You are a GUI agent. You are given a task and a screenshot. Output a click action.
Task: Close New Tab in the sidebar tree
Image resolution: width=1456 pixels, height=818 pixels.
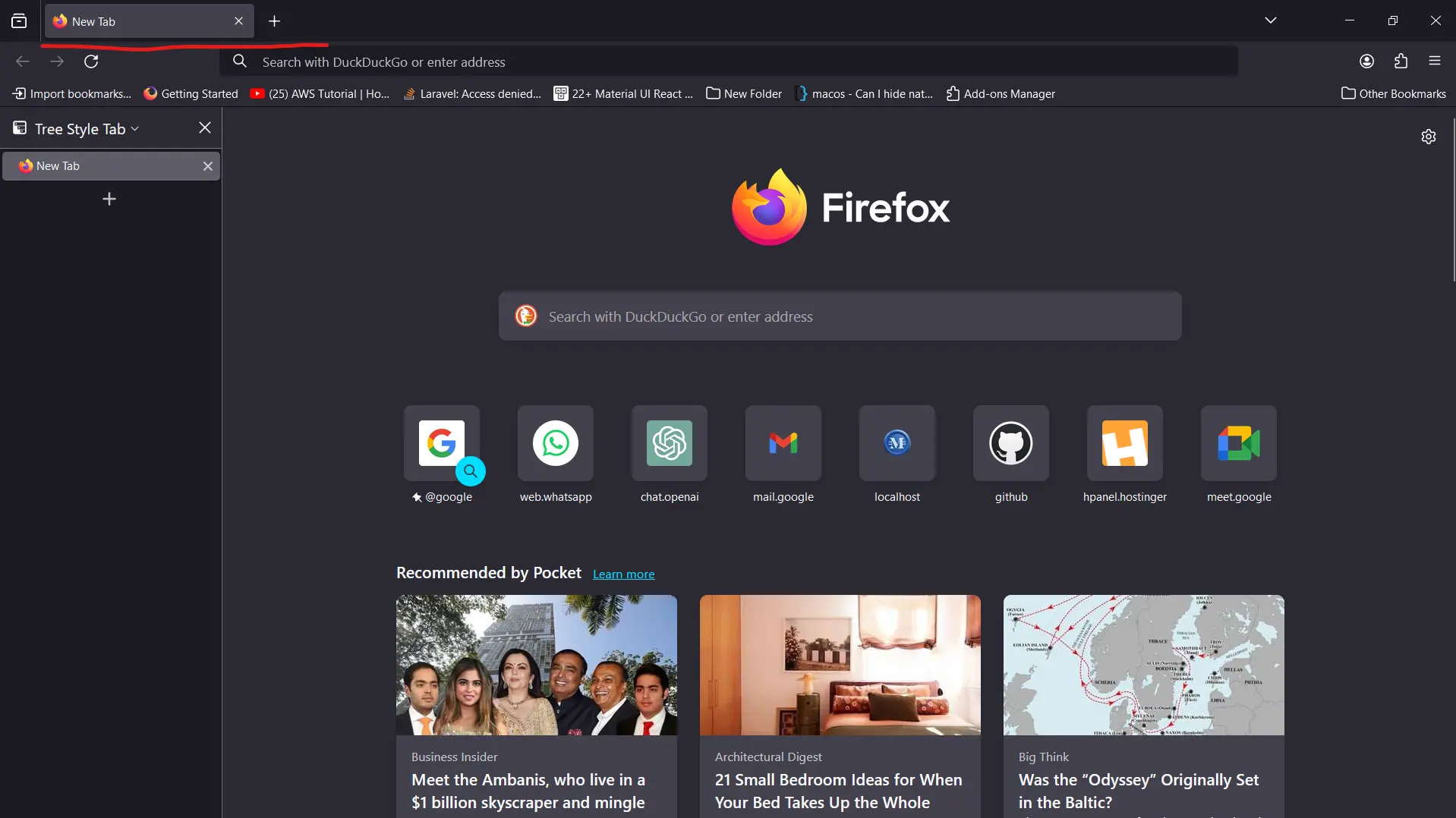208,166
